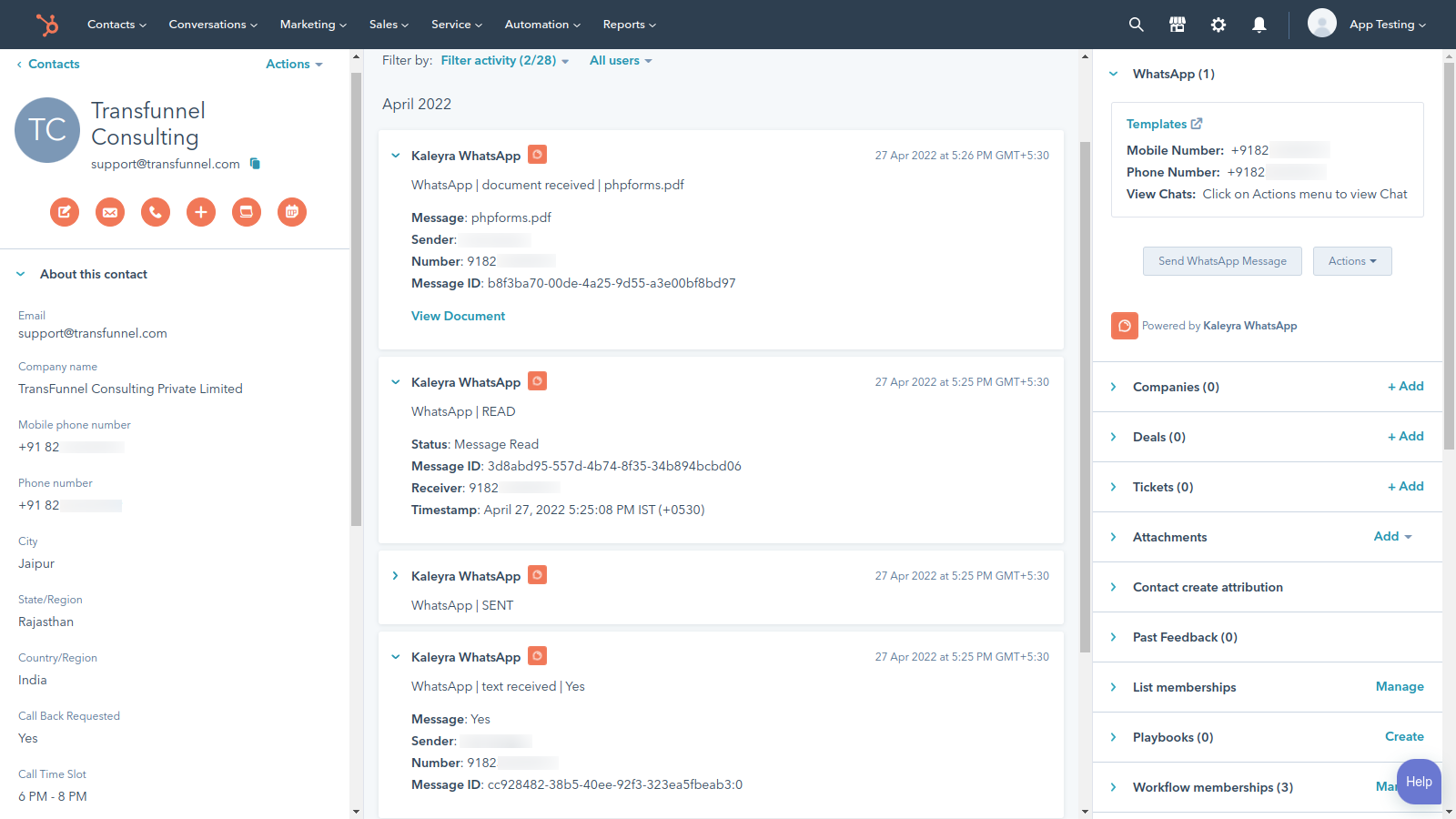Go back via the Contacts link
This screenshot has height=819, width=1456.
[x=48, y=64]
